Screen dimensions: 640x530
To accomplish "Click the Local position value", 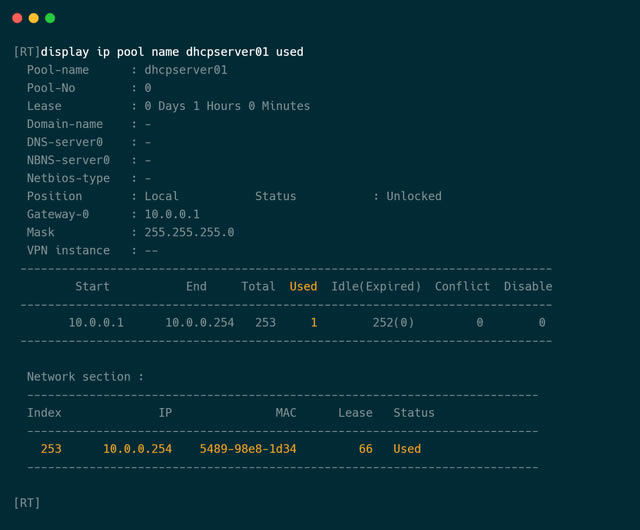I will (x=162, y=196).
